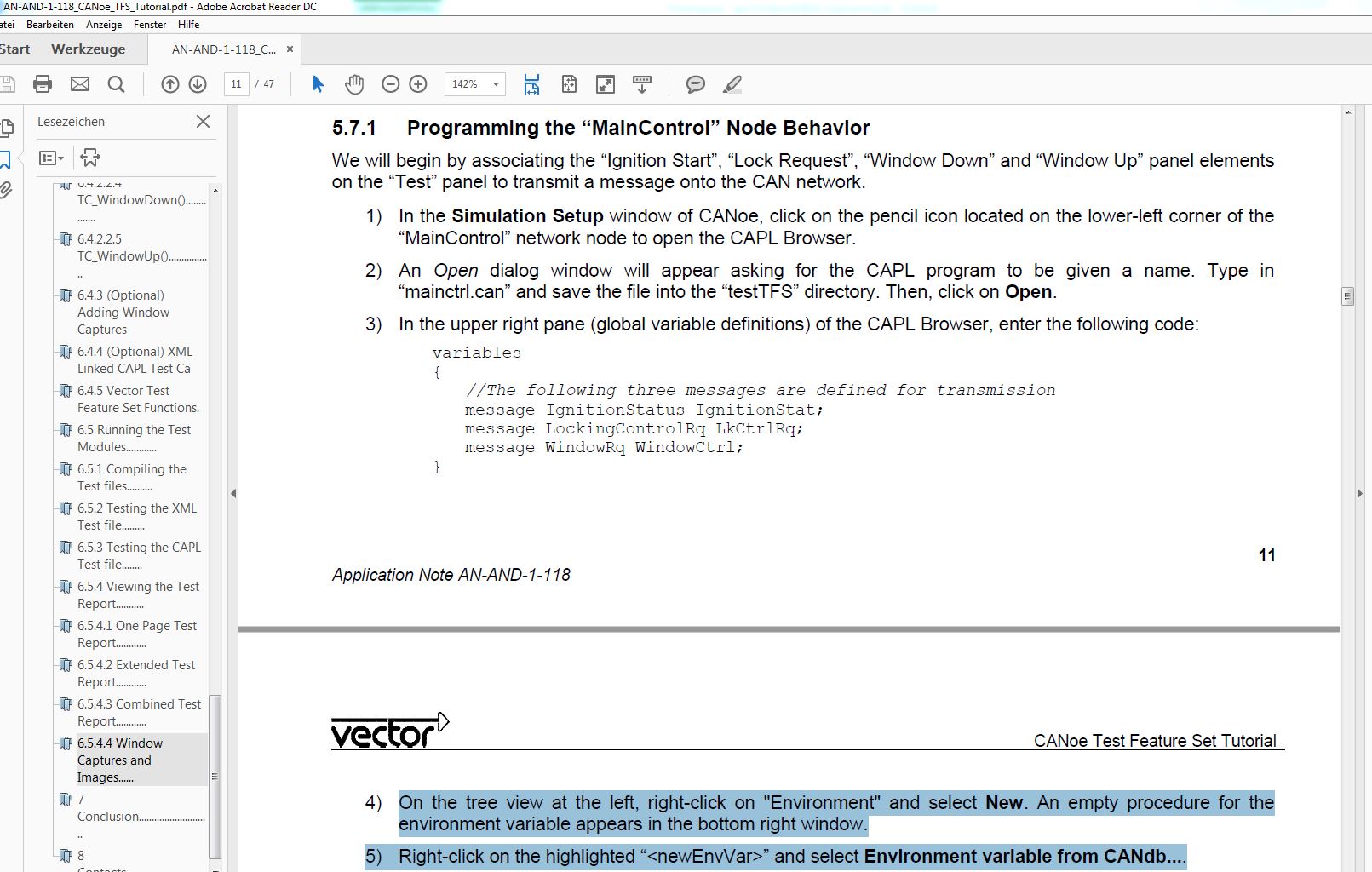Close the AN-AND-1-118 document tab
The width and height of the screenshot is (1372, 872).
click(x=290, y=49)
